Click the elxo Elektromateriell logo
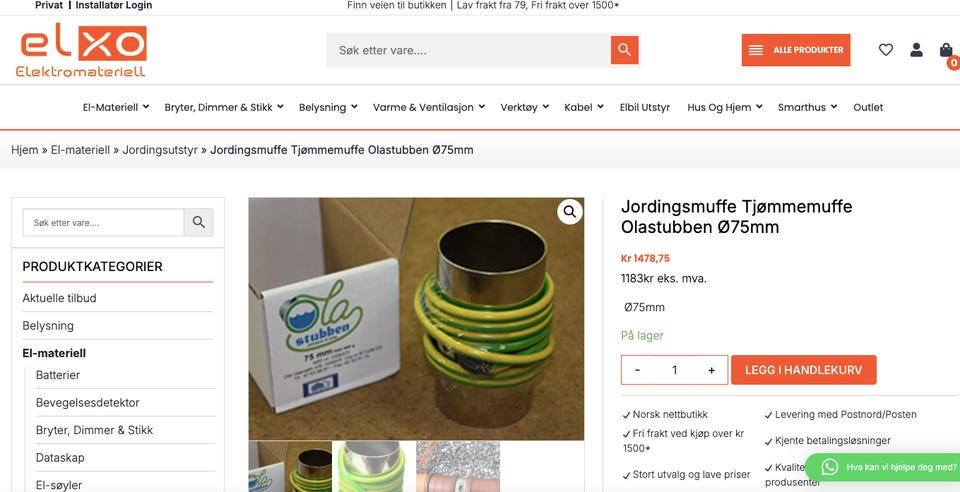Screen dimensions: 960x492 (x=83, y=50)
